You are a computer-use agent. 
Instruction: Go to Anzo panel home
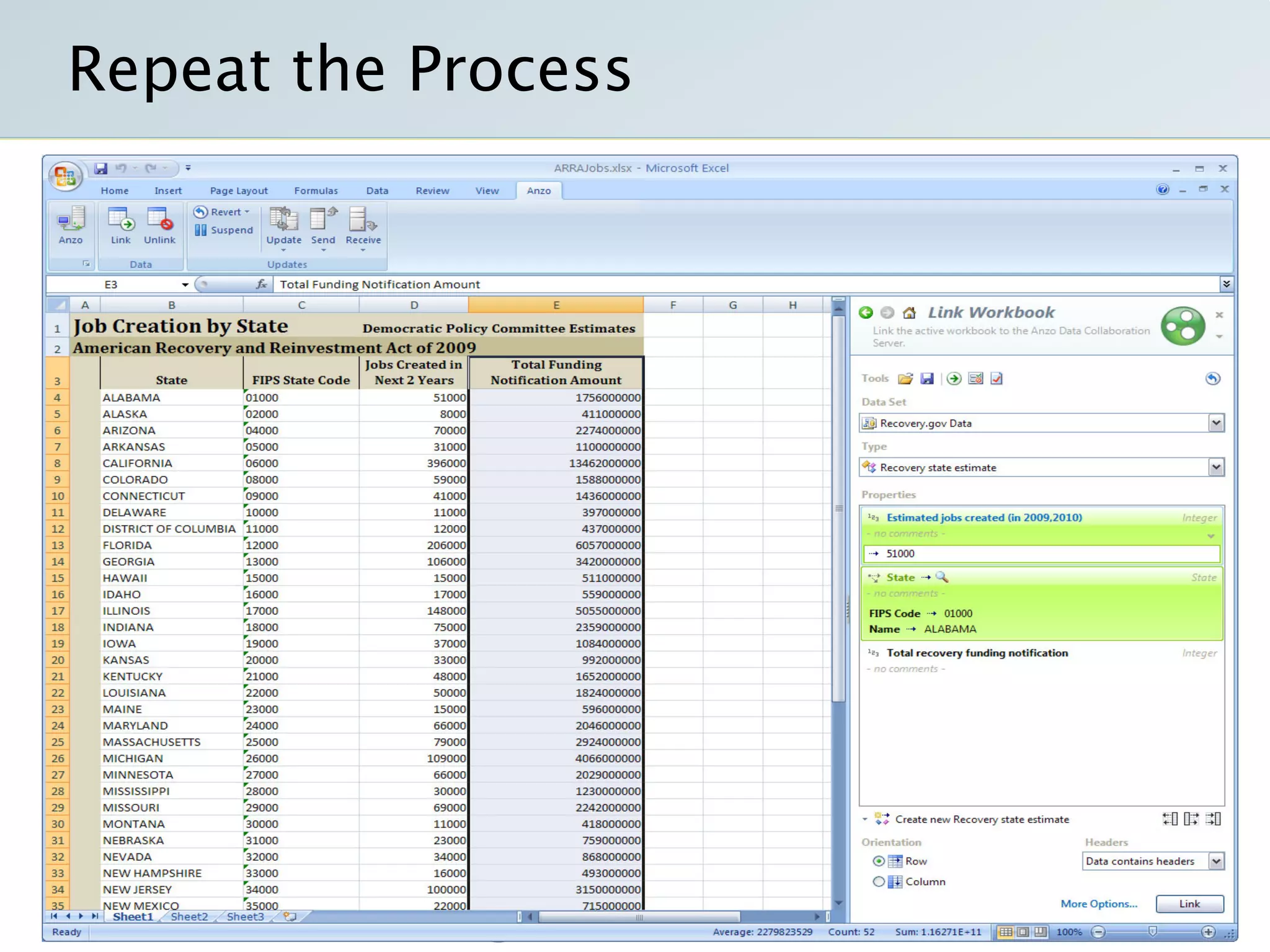[909, 312]
